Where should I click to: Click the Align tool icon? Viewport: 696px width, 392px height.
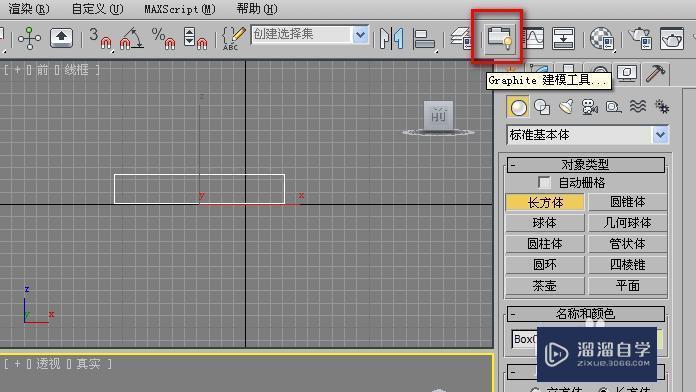pyautogui.click(x=423, y=38)
